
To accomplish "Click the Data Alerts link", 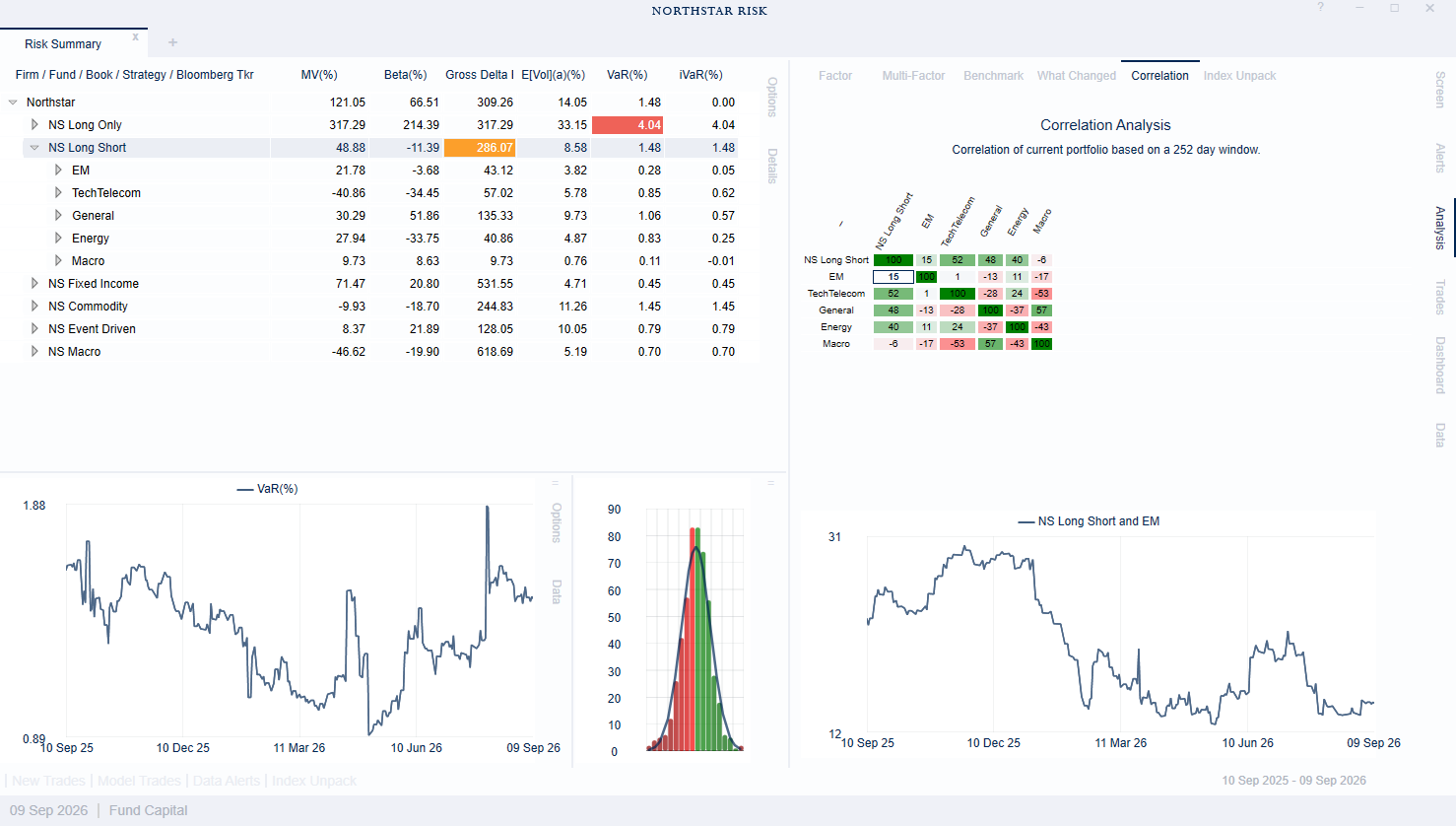I will (x=227, y=781).
